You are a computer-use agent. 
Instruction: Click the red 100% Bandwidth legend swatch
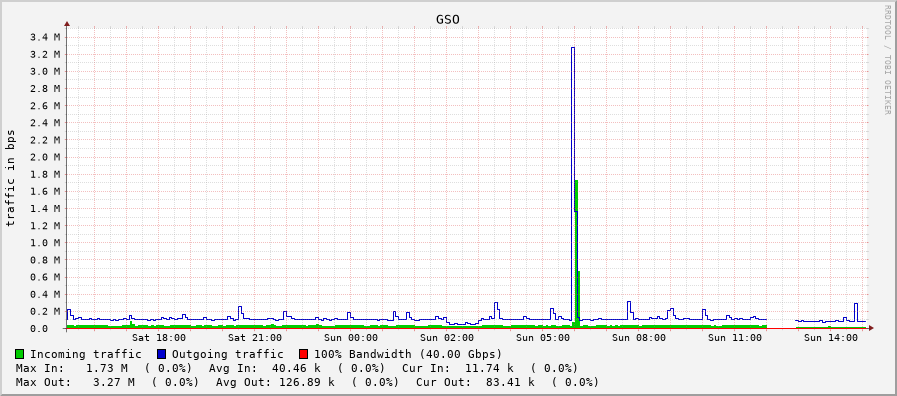[304, 354]
